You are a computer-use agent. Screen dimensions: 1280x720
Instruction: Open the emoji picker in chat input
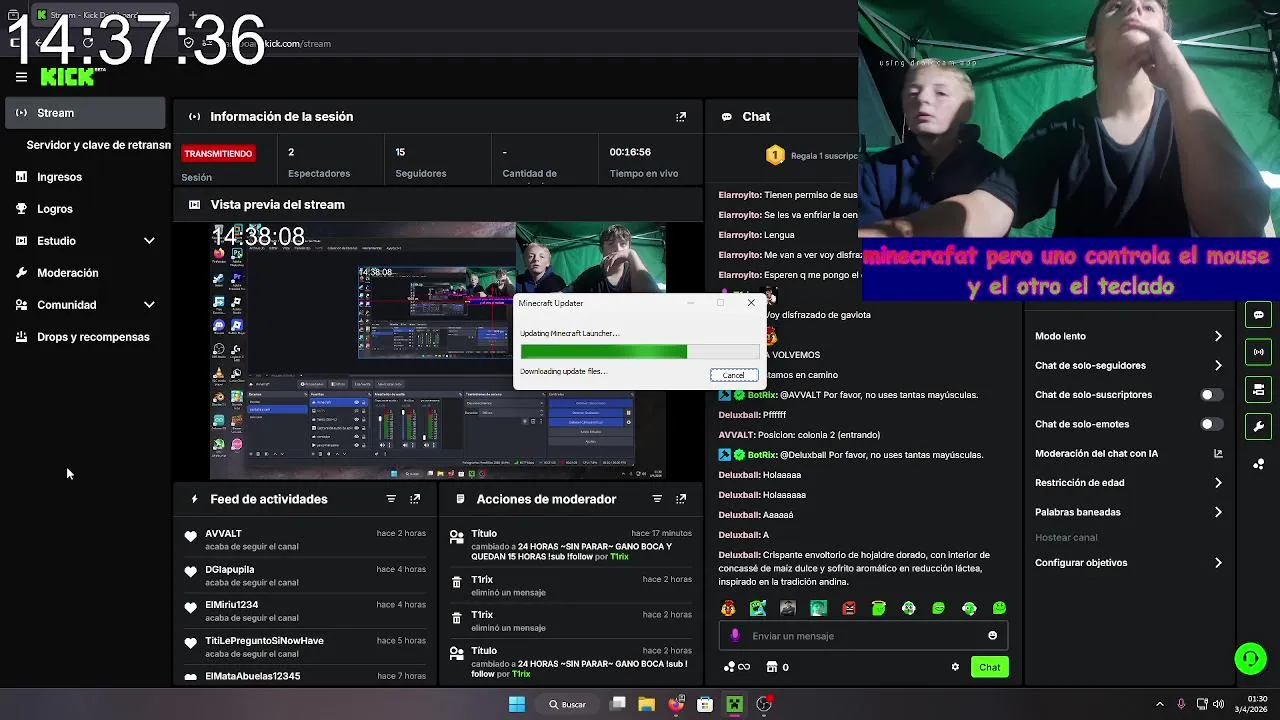992,636
